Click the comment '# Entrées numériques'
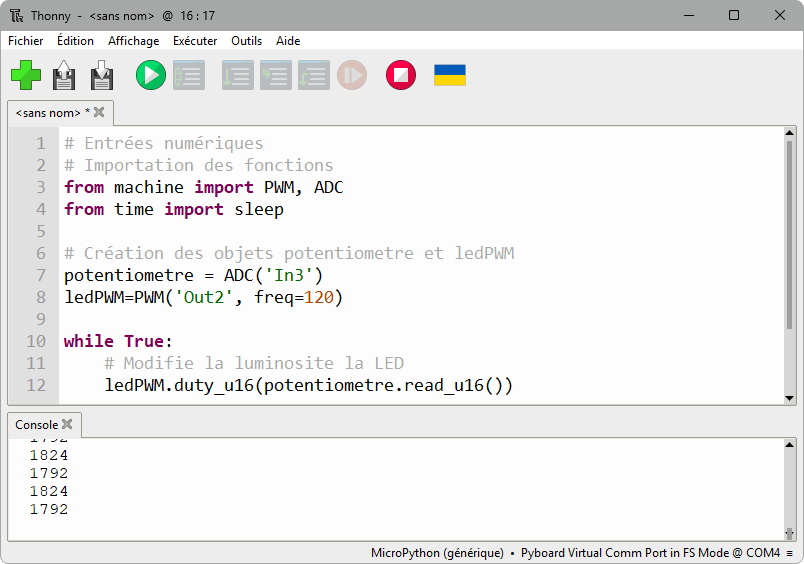This screenshot has width=804, height=564. pos(164,143)
